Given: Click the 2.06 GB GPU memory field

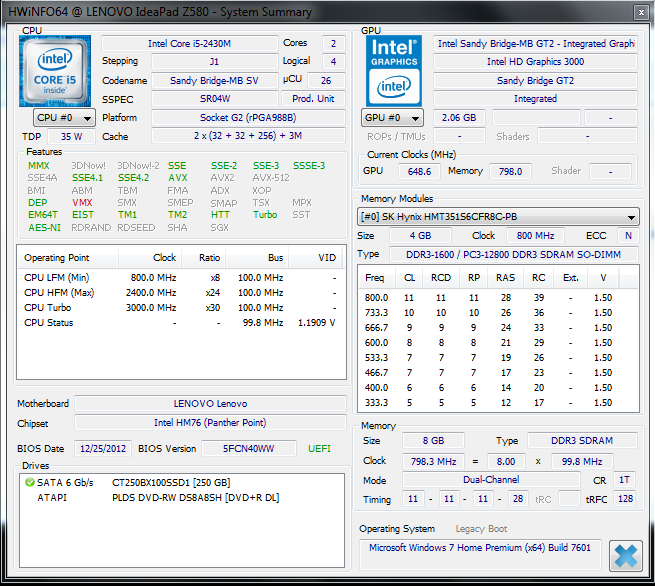Looking at the screenshot, I should 459,117.
